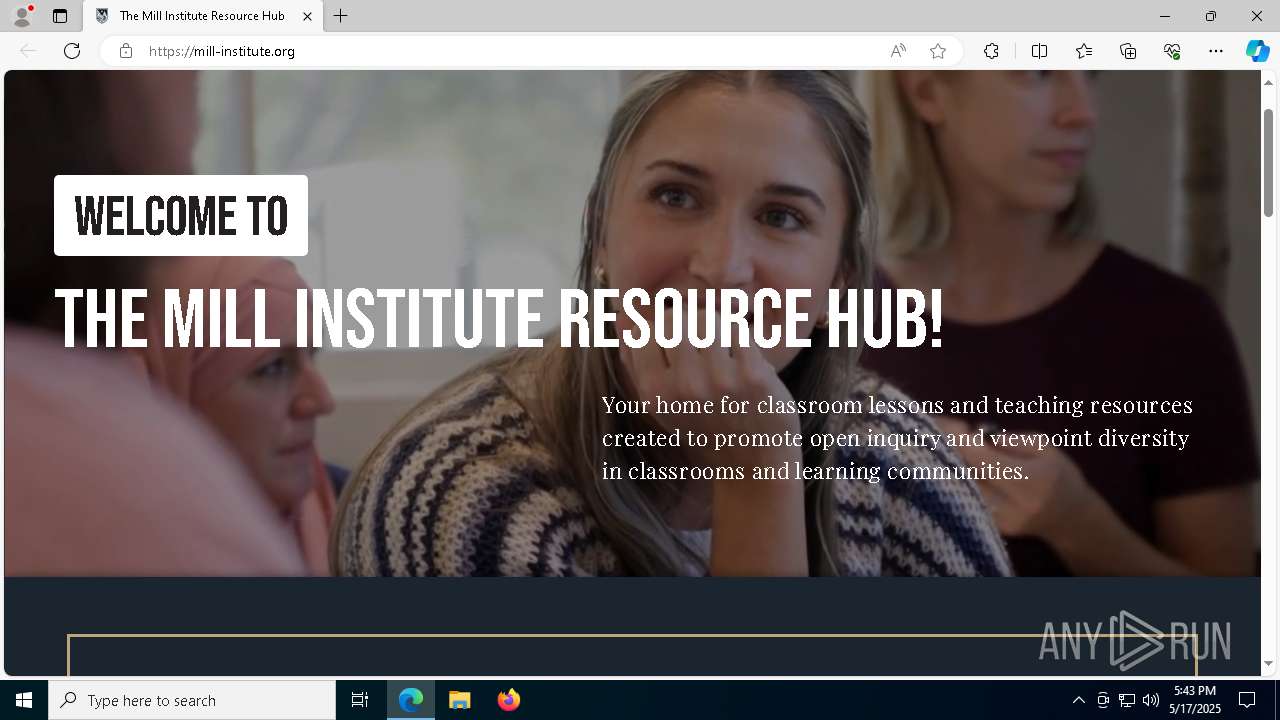This screenshot has height=720, width=1280.
Task: Click the vertical scrollbar thumb
Action: (1268, 162)
